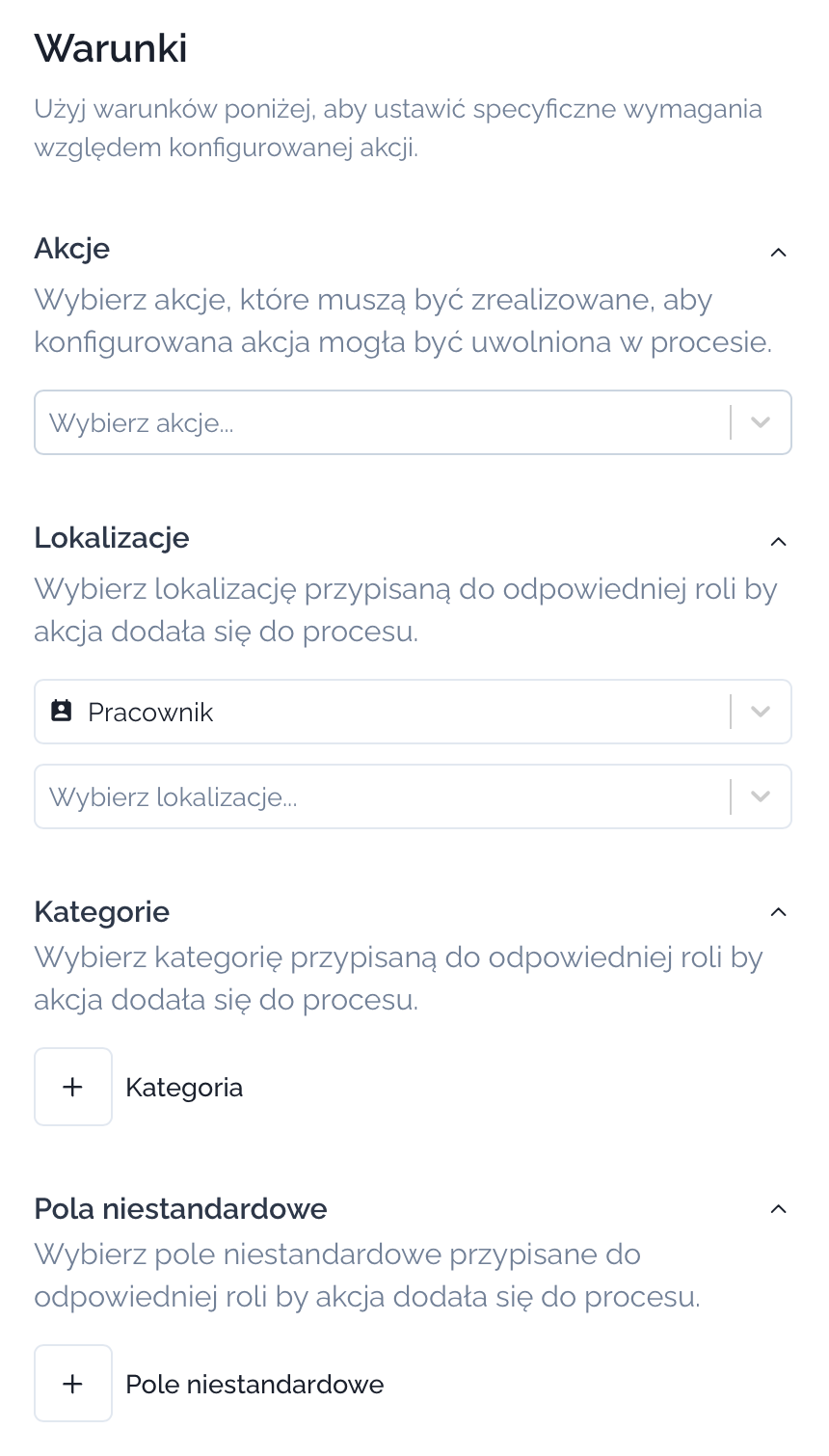The height and width of the screenshot is (1456, 829).
Task: Click the Kategorie section heading
Action: [x=102, y=912]
